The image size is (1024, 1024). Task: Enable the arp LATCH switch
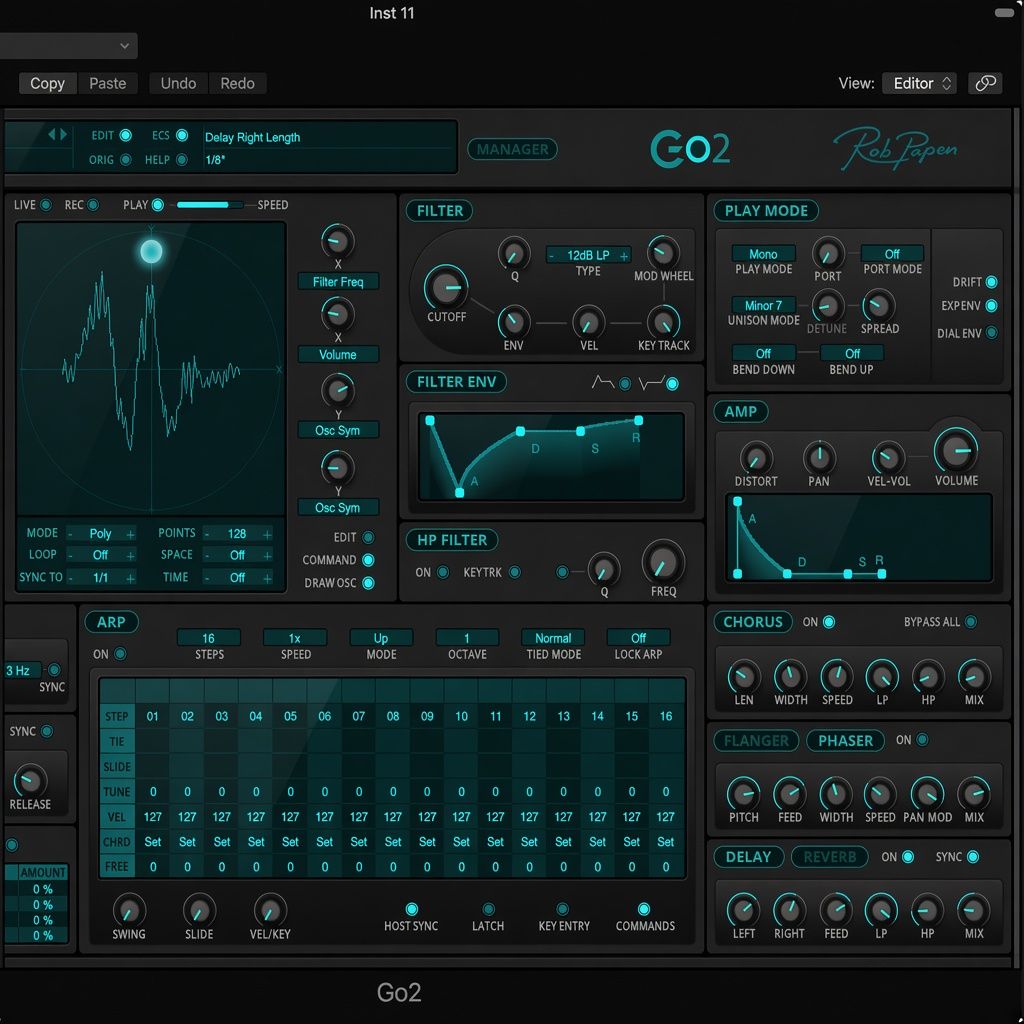tap(488, 909)
